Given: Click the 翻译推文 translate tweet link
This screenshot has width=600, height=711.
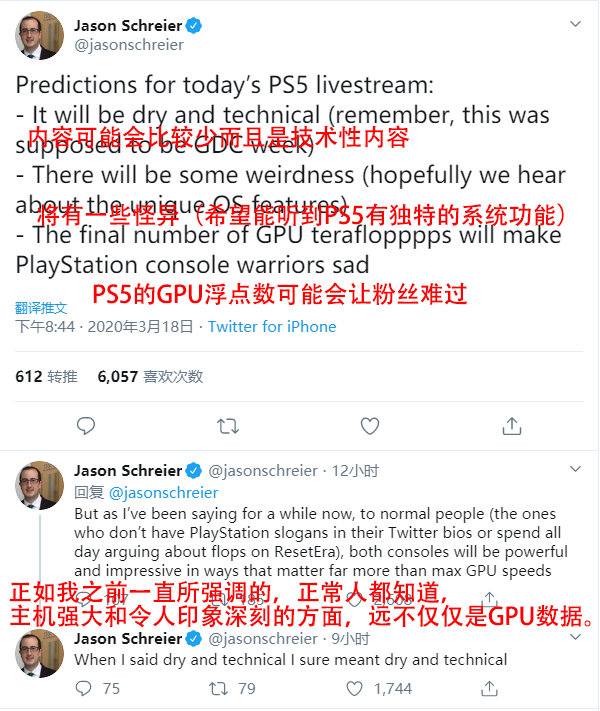Looking at the screenshot, I should click(41, 308).
